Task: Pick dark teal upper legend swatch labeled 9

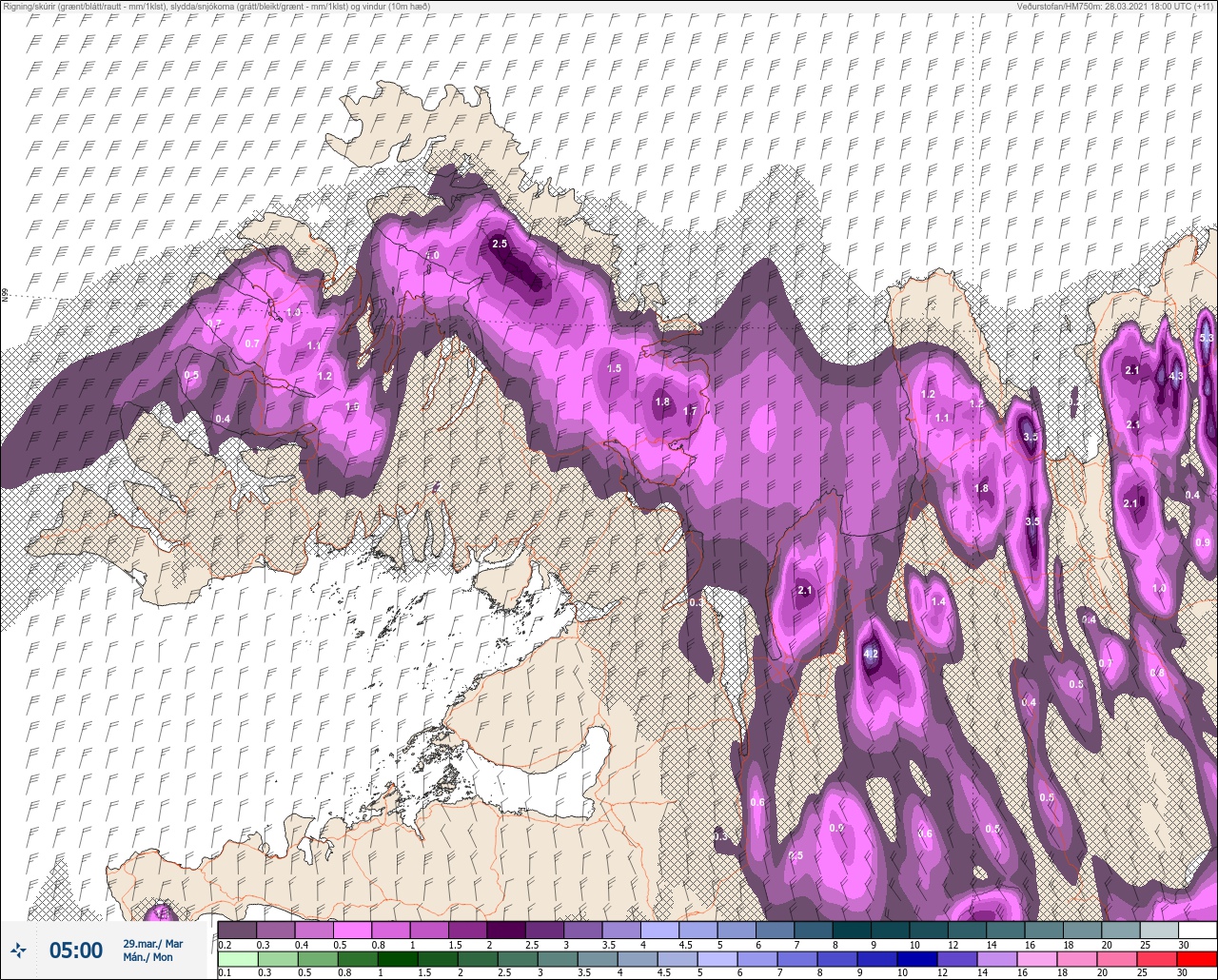Action: coord(890,930)
